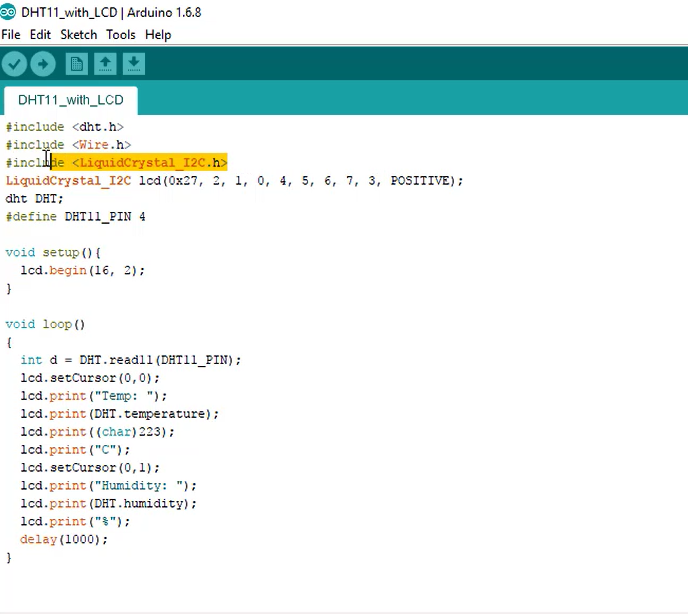The height and width of the screenshot is (614, 688).
Task: Click the Arduino logo in title bar
Action: pos(9,13)
